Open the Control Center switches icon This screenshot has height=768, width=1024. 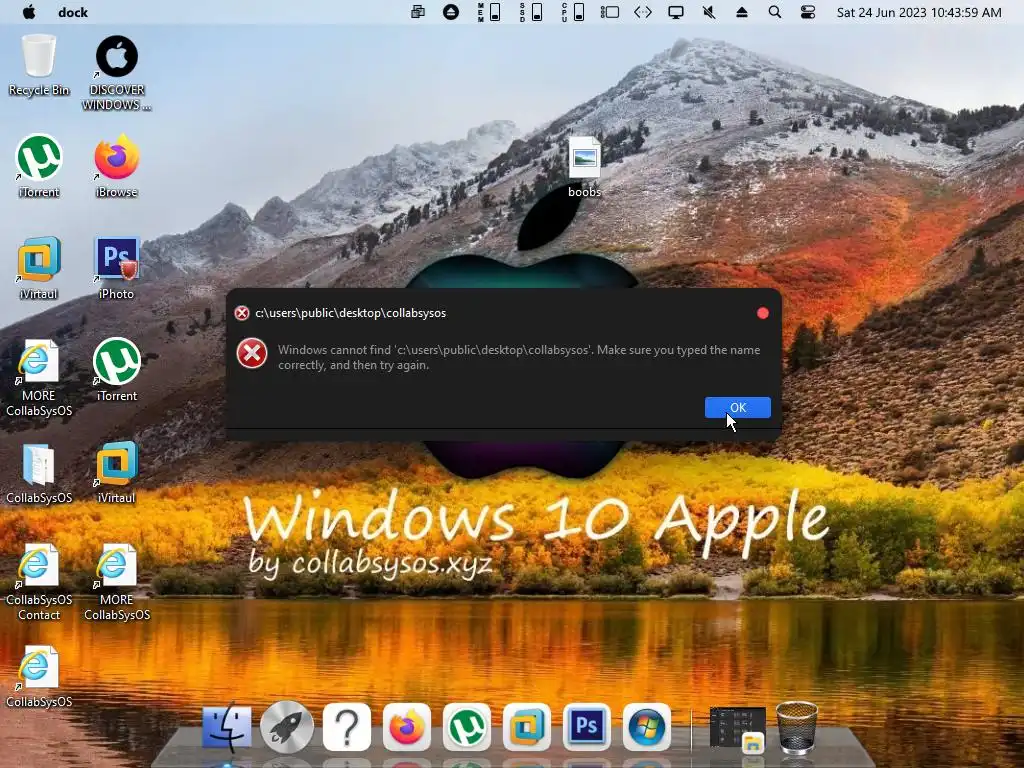[x=808, y=12]
